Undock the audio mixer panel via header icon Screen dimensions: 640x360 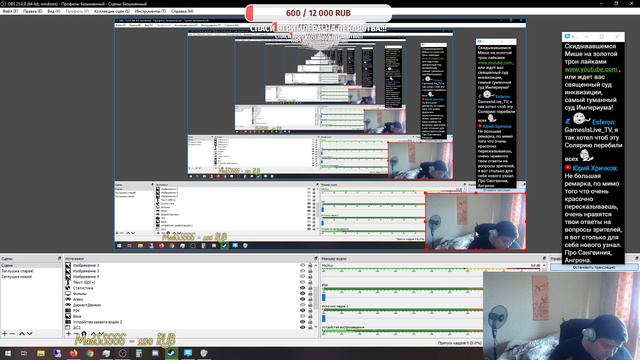point(544,258)
